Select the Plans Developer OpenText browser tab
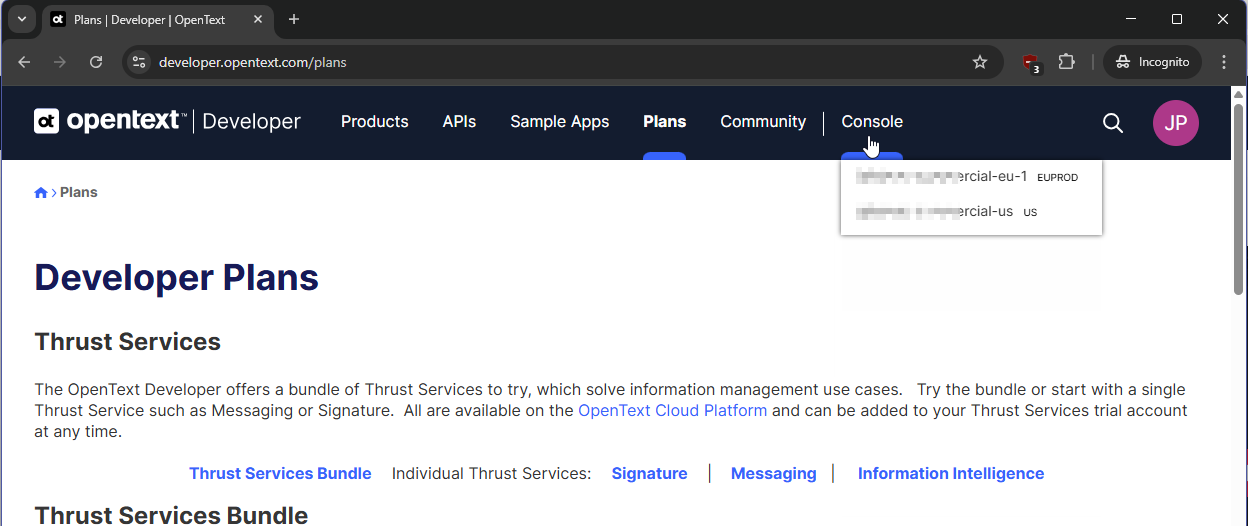Screen dimensions: 1248x526 160,20
